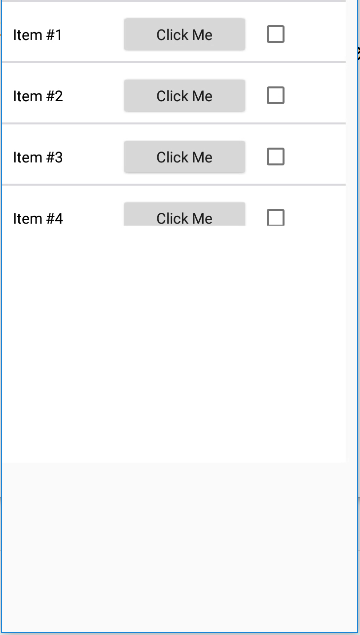Select the Item #4 'Click Me' button
The height and width of the screenshot is (635, 360).
pos(185,214)
